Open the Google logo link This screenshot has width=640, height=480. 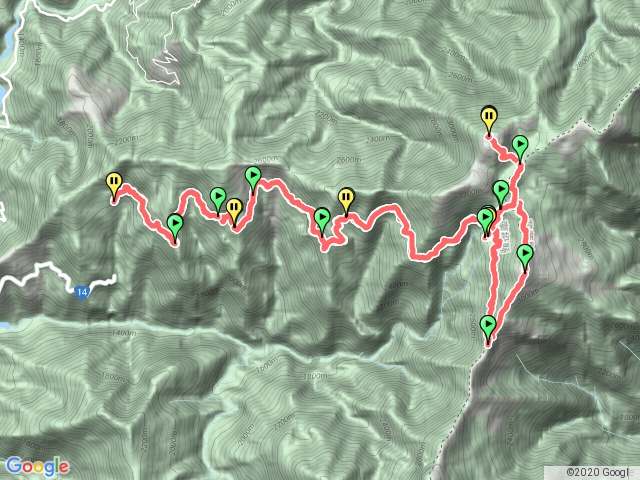[x=37, y=466]
